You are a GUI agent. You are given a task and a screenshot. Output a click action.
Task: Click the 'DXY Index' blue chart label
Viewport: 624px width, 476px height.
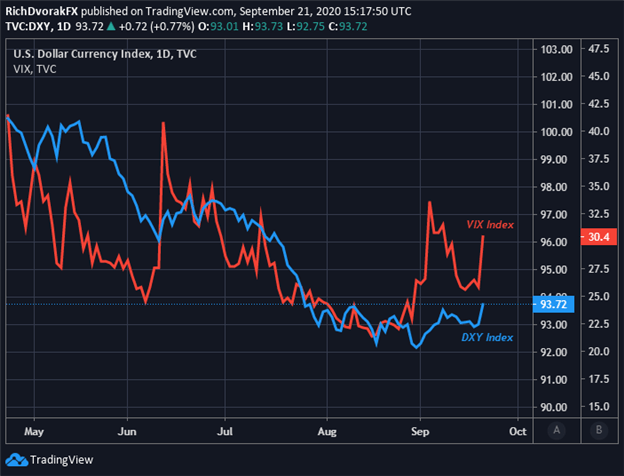click(487, 337)
